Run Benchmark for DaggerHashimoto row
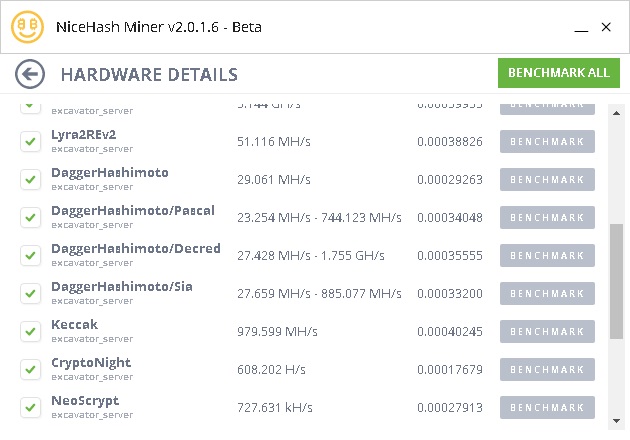The width and height of the screenshot is (630, 440). pyautogui.click(x=547, y=179)
